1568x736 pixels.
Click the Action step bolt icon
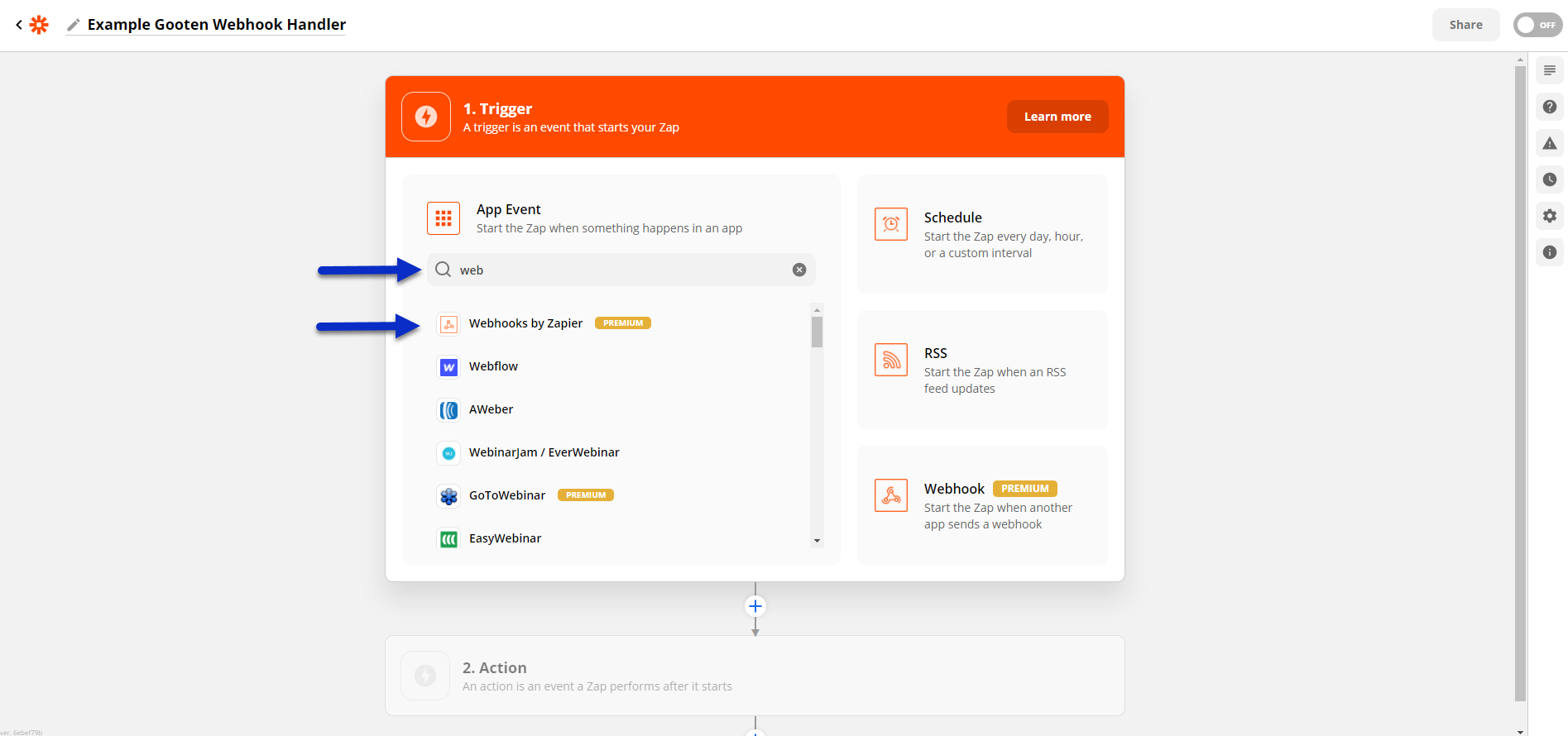[425, 676]
